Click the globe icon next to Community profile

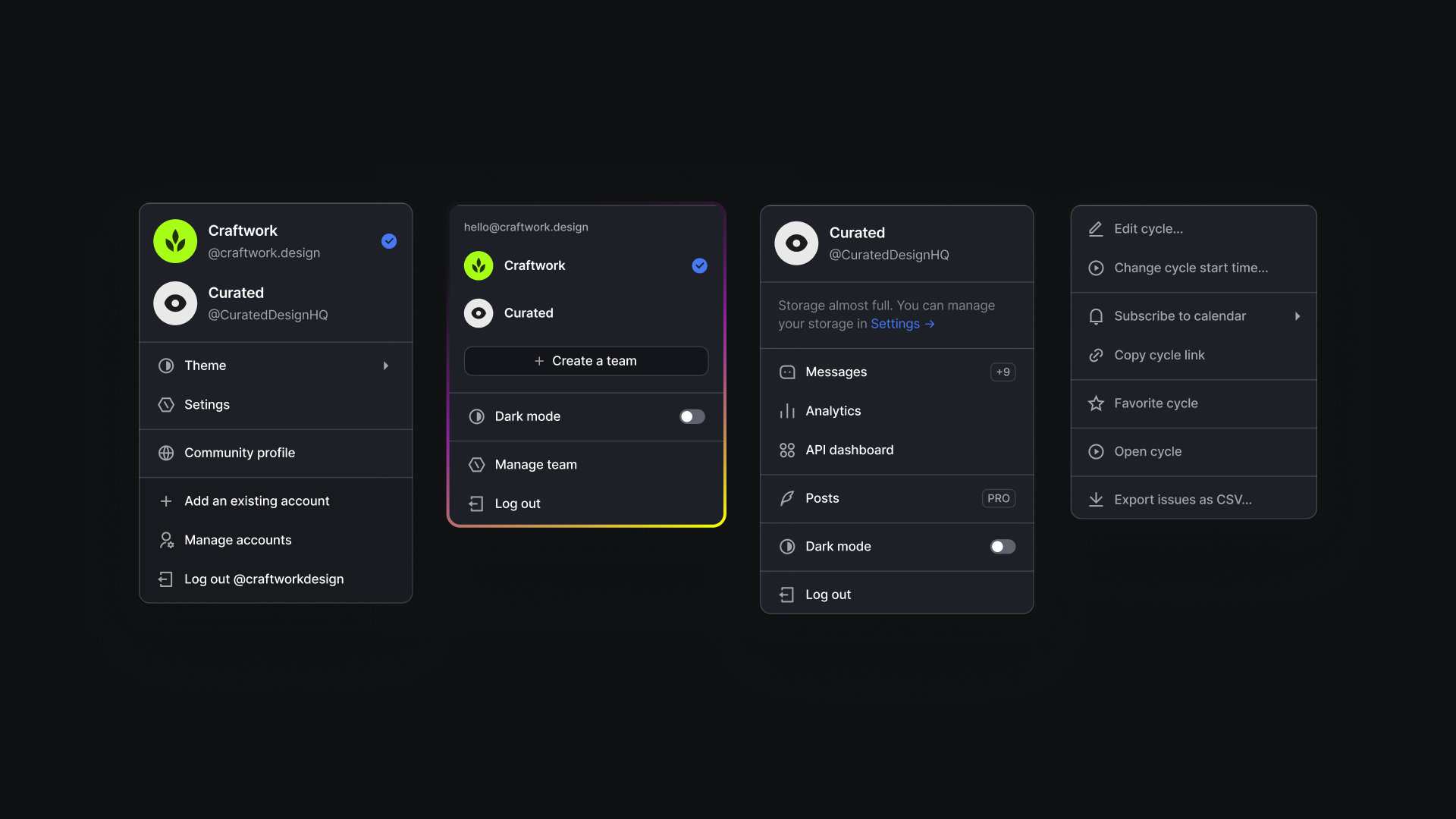click(x=166, y=453)
